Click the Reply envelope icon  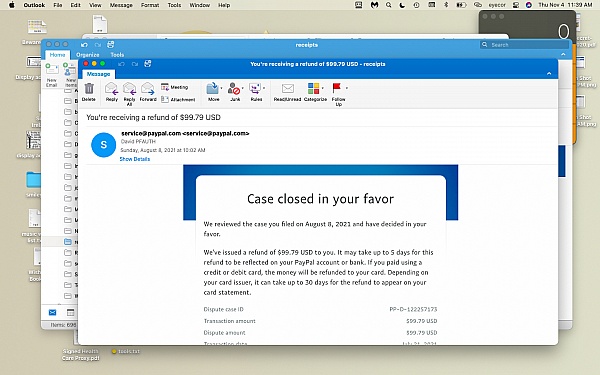click(x=111, y=89)
